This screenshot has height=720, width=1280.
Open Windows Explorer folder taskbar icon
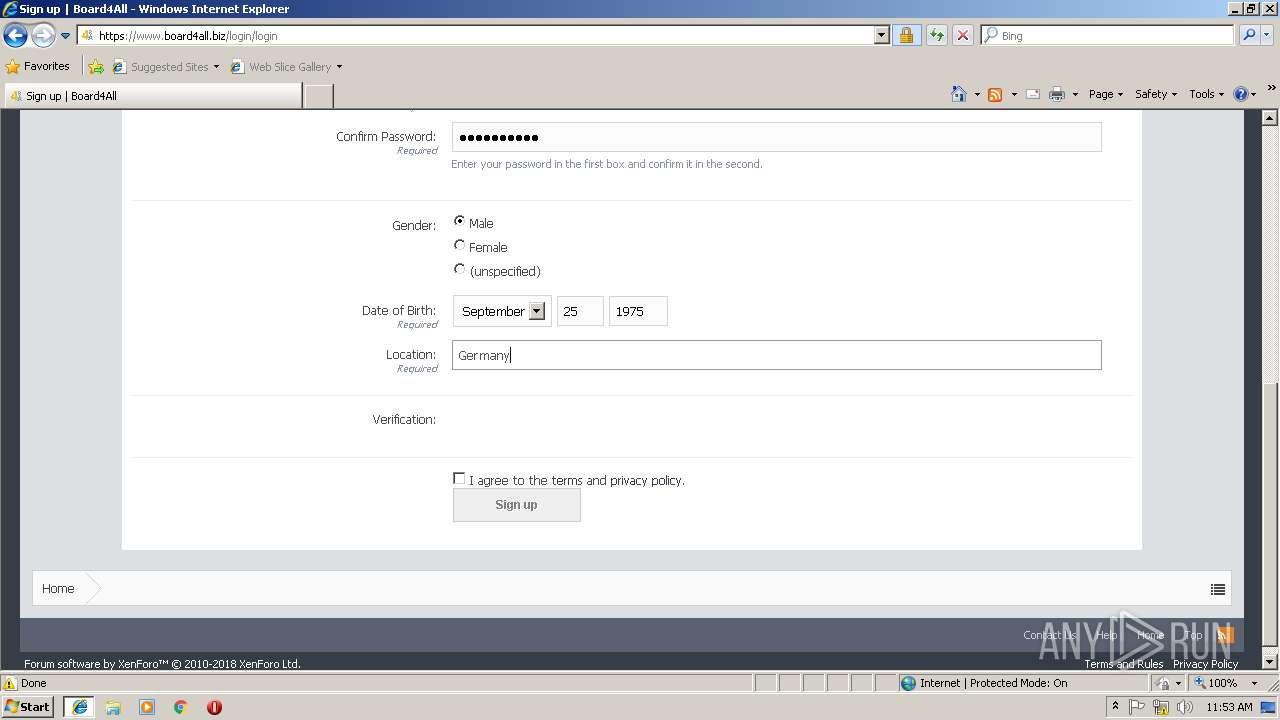coord(113,707)
